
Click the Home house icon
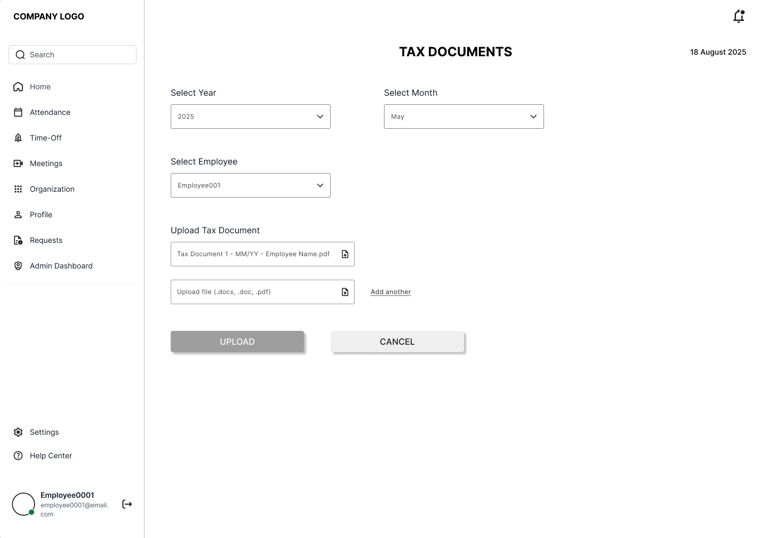(x=18, y=87)
